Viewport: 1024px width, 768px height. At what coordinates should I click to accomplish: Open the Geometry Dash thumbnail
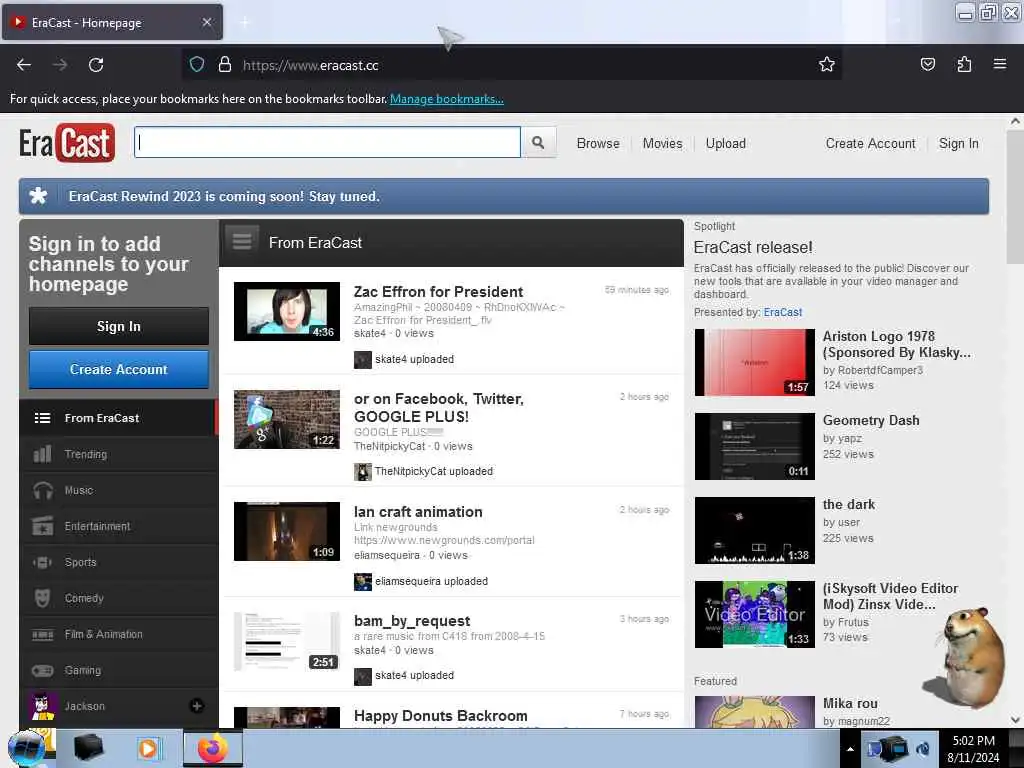click(x=754, y=446)
